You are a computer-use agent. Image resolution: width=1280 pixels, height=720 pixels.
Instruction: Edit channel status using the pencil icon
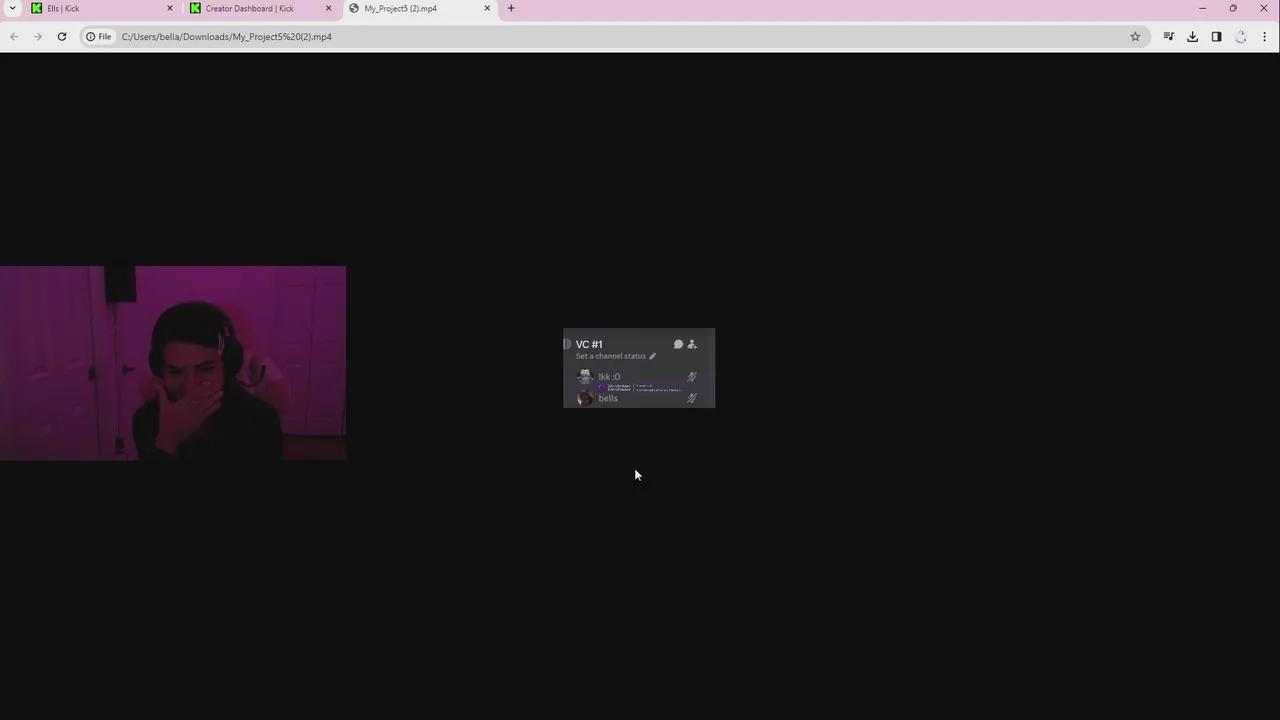pyautogui.click(x=652, y=356)
